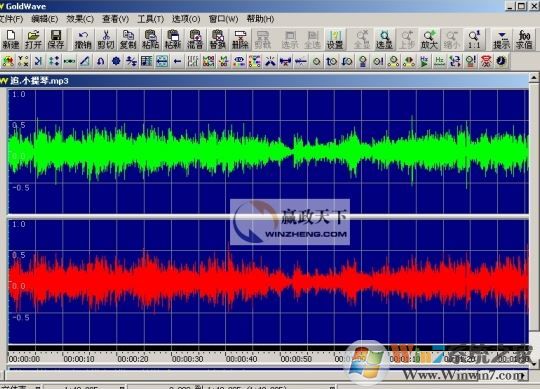
Task: Zoom in with the 放大 magnifier icon
Action: click(x=429, y=40)
